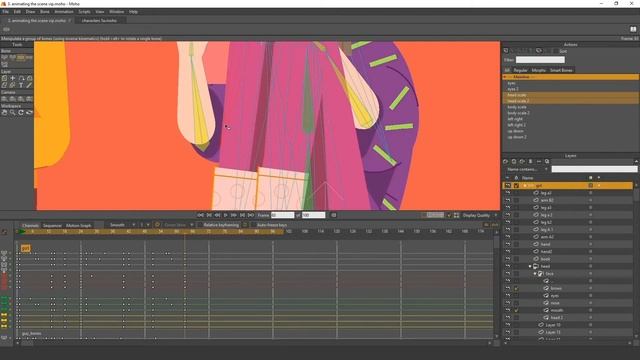640x360 pixels.
Task: Open the File menu
Action: pos(5,12)
